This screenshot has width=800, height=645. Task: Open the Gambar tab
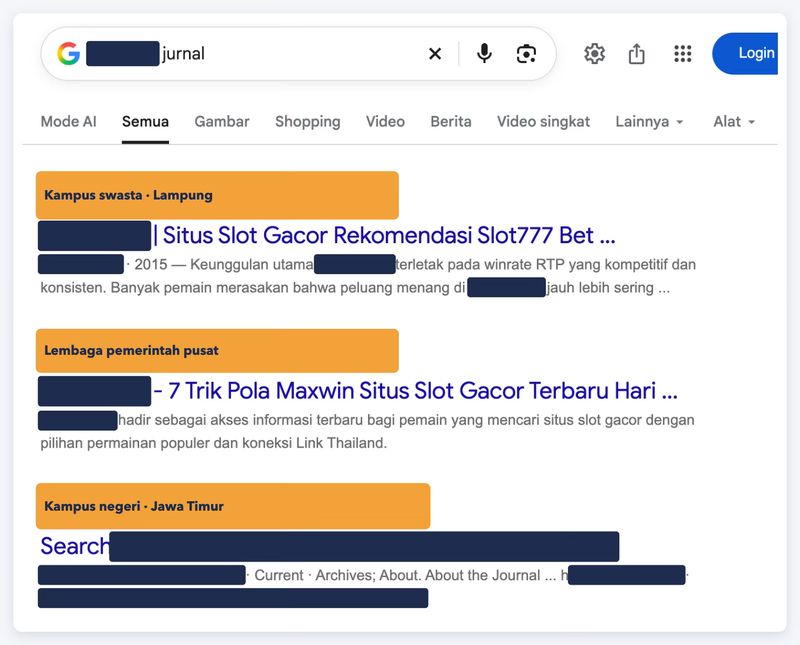[x=222, y=121]
